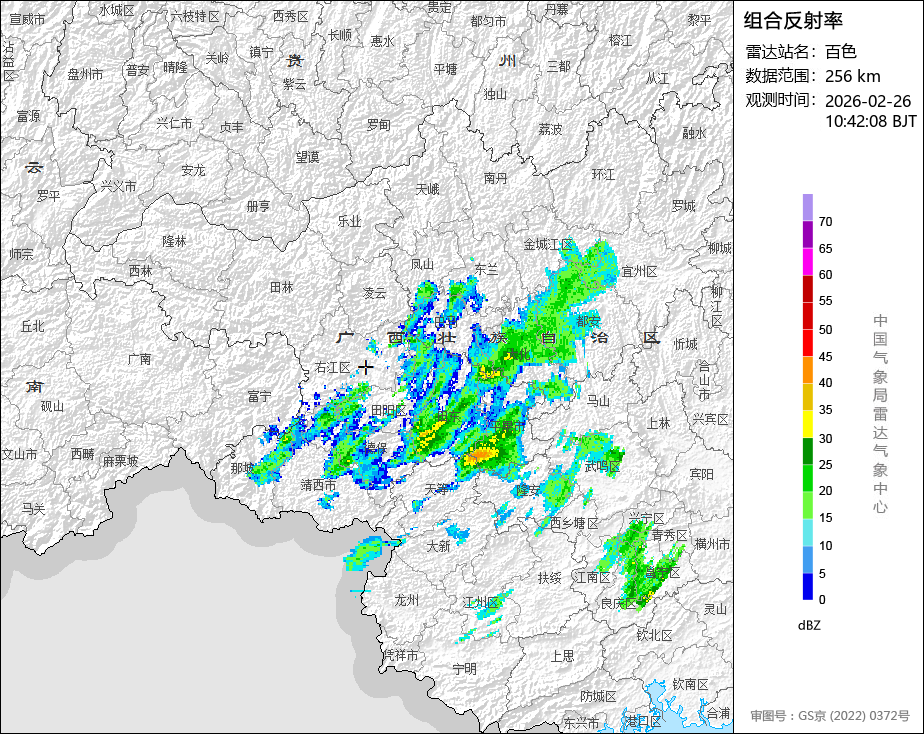The image size is (924, 734).
Task: Click the time 10:42:08 BJT
Action: [x=870, y=121]
